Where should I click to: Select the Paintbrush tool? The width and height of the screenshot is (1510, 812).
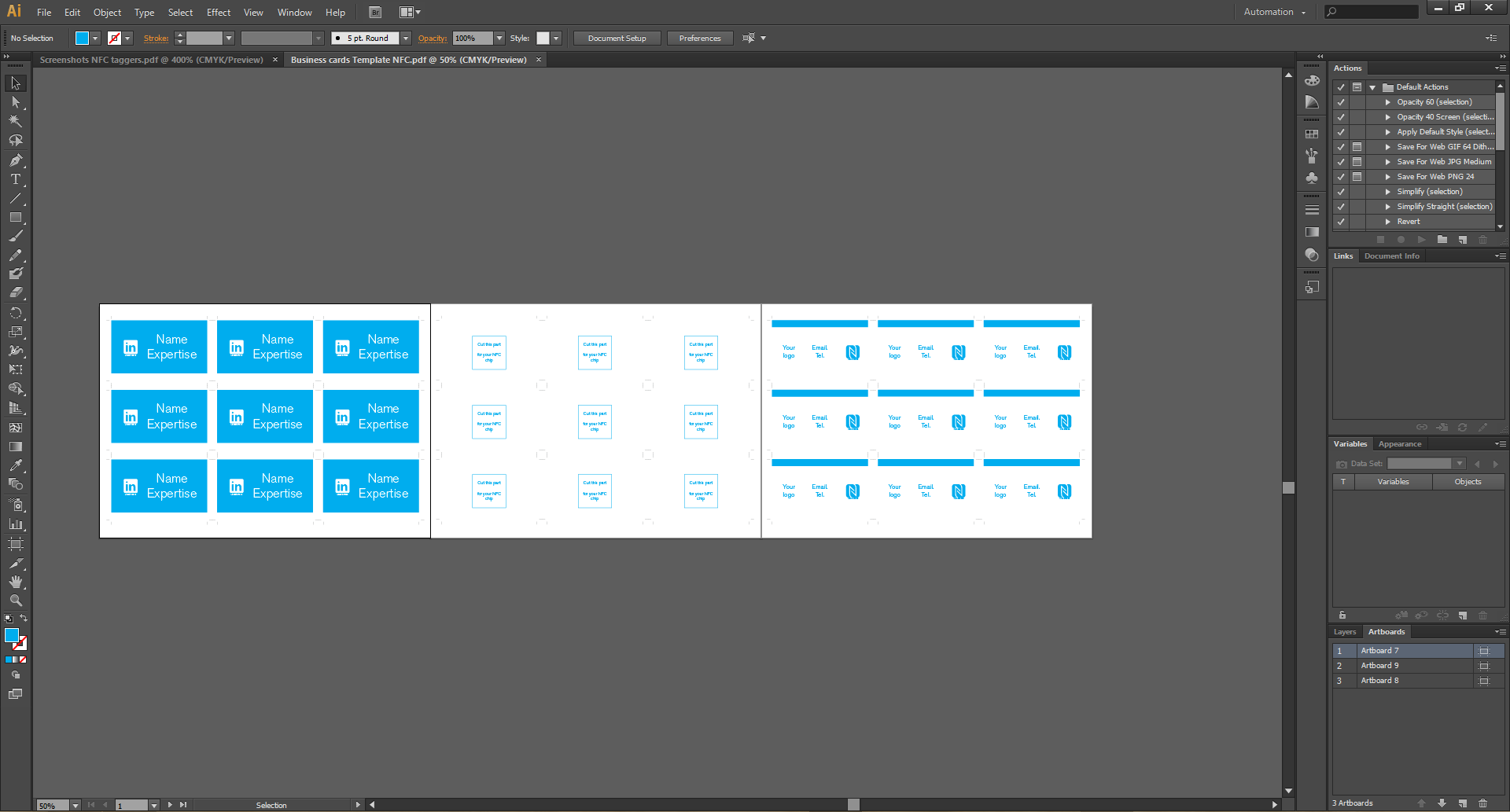click(16, 236)
